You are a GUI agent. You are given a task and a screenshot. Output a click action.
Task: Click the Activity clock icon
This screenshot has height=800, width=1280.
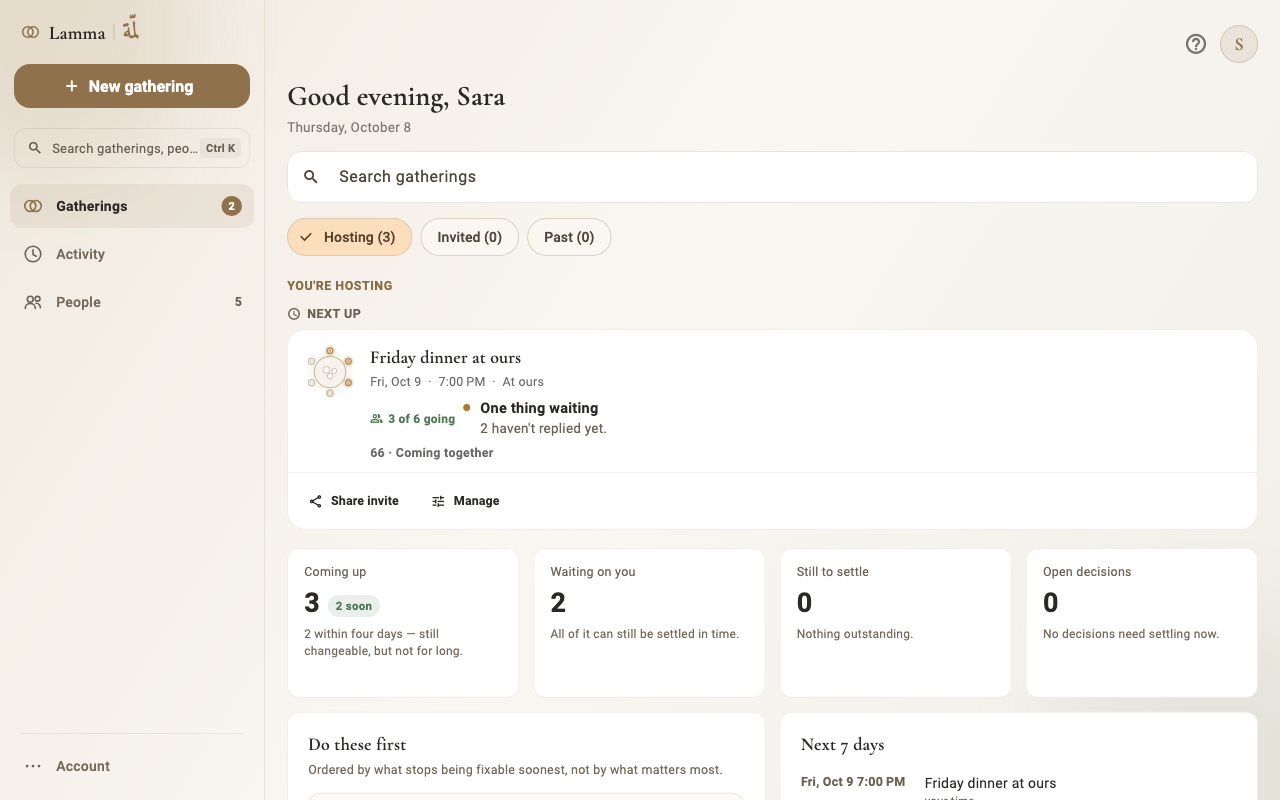point(33,254)
